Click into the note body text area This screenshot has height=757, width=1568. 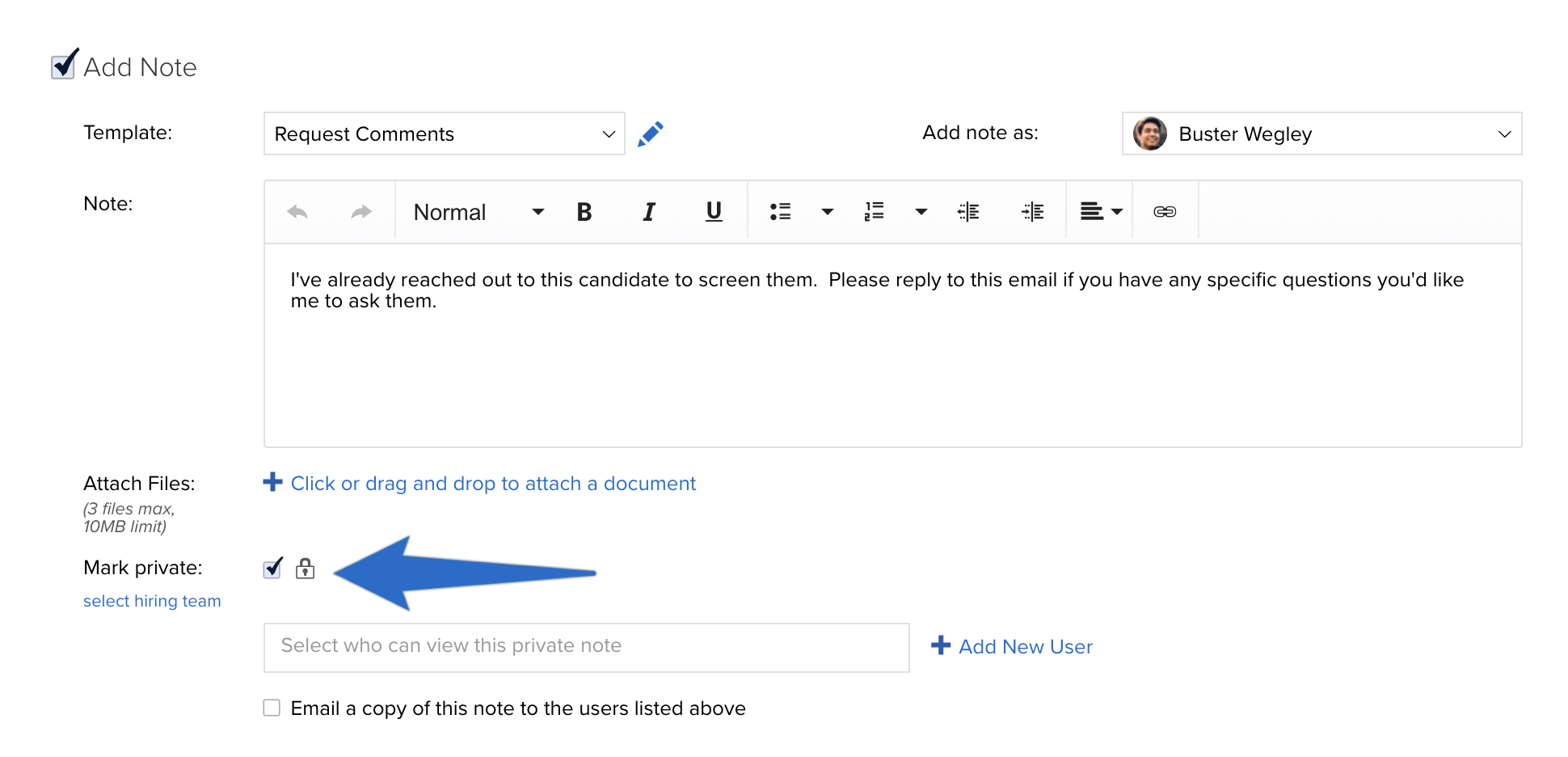(893, 345)
